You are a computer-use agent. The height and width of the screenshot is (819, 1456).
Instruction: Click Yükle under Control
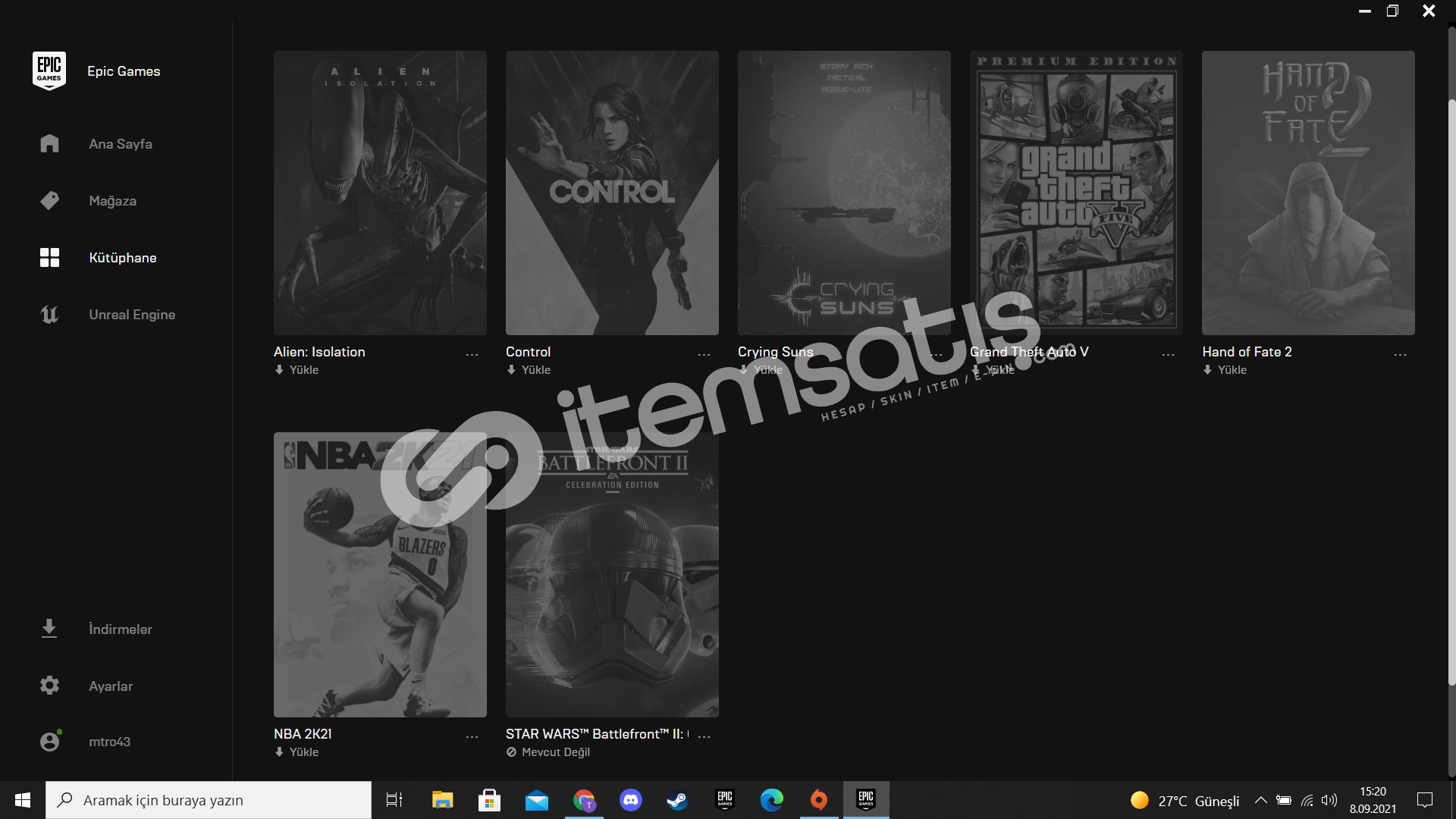point(529,370)
